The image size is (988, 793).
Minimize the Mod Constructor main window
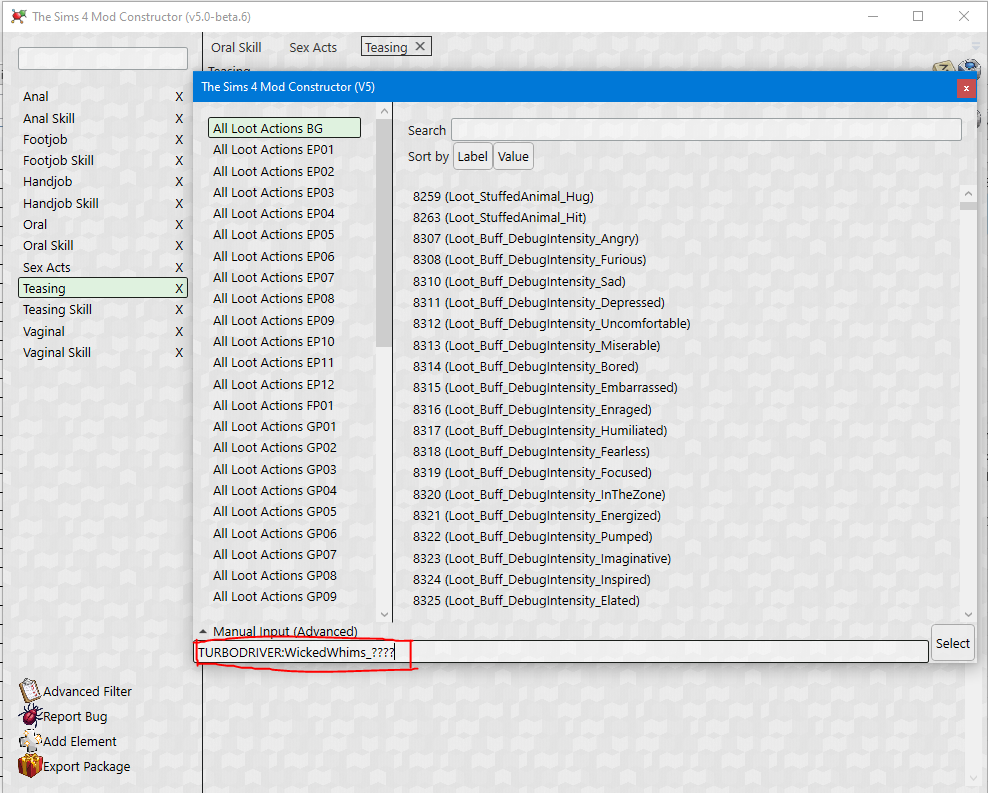tap(873, 16)
